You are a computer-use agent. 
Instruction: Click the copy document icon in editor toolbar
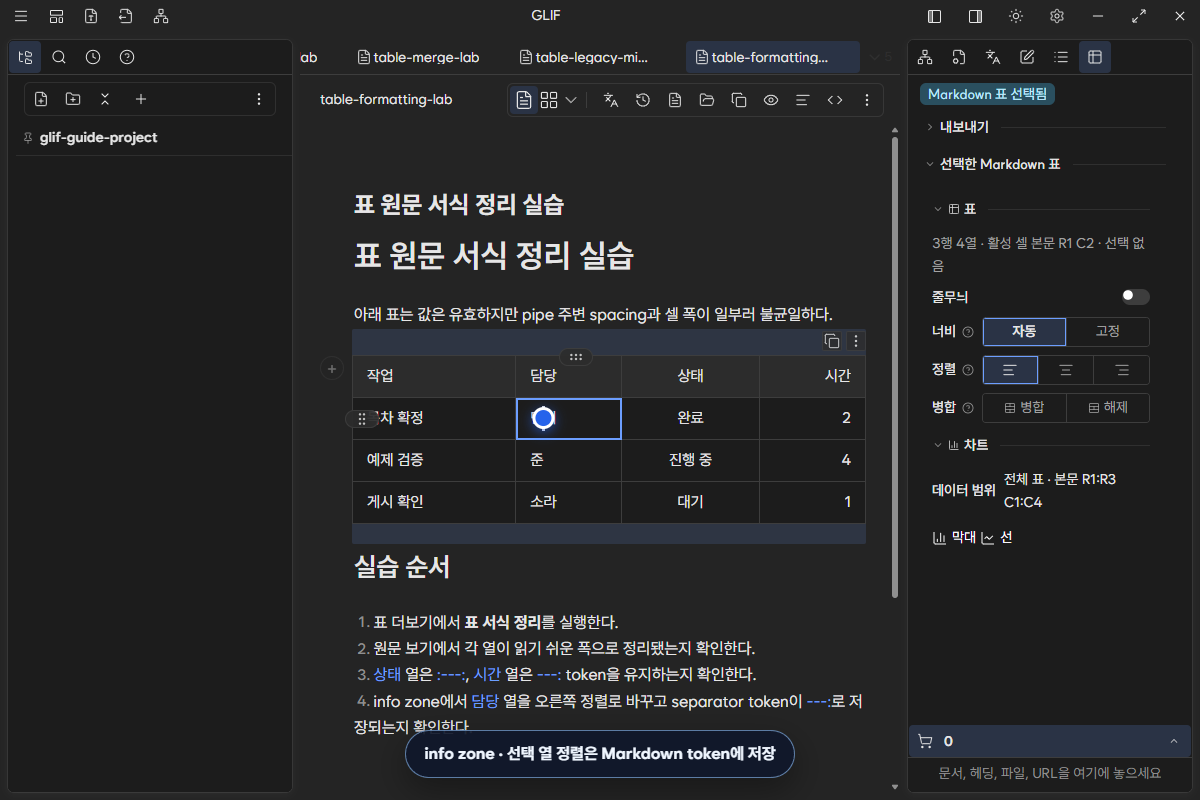739,100
